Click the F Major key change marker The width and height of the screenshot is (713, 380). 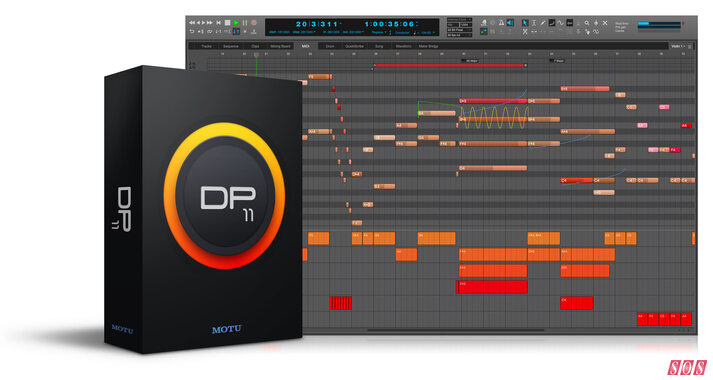coord(557,60)
